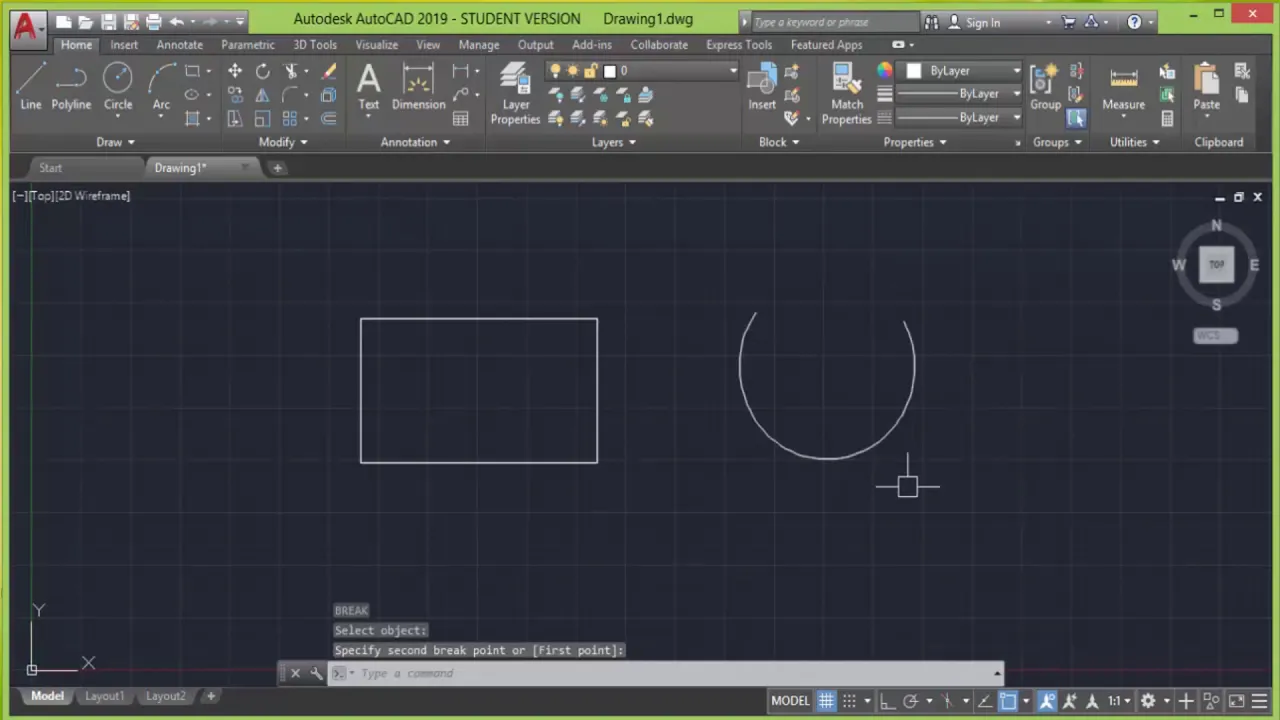Toggle polar tracking in status bar
Image resolution: width=1280 pixels, height=720 pixels.
pos(910,701)
